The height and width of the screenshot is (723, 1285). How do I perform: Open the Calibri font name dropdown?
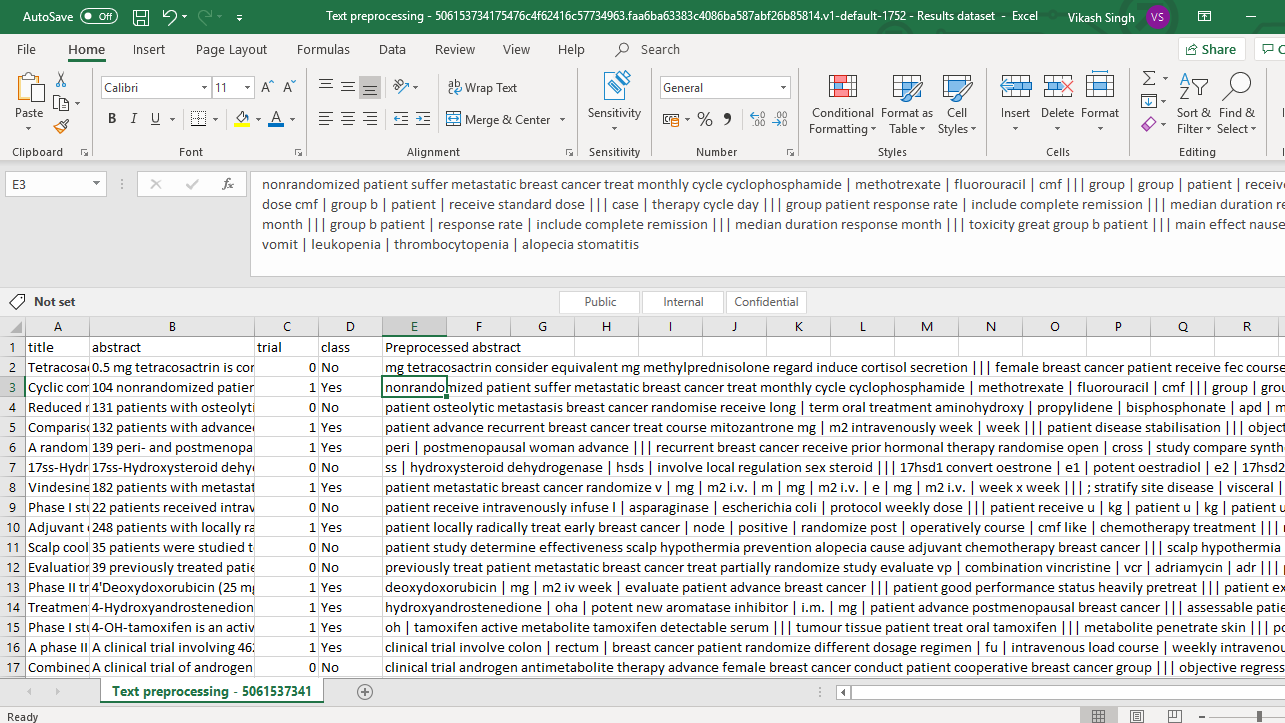tap(203, 88)
